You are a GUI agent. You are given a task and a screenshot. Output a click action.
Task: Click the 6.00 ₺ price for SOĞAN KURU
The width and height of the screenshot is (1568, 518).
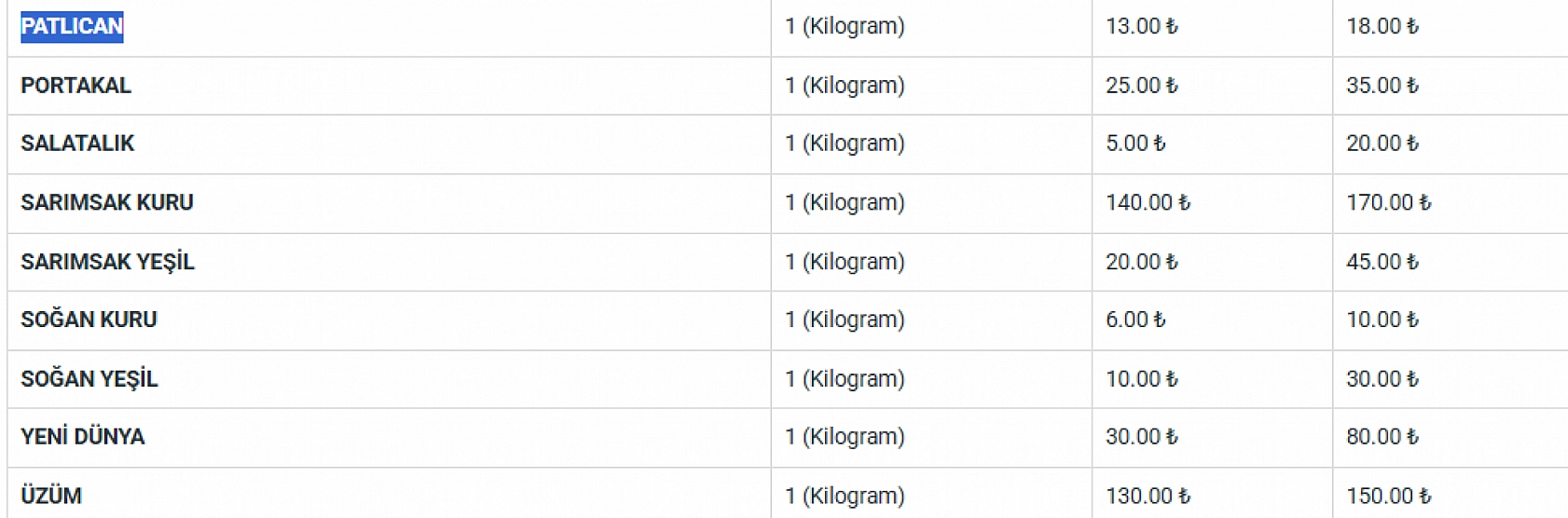click(1135, 320)
